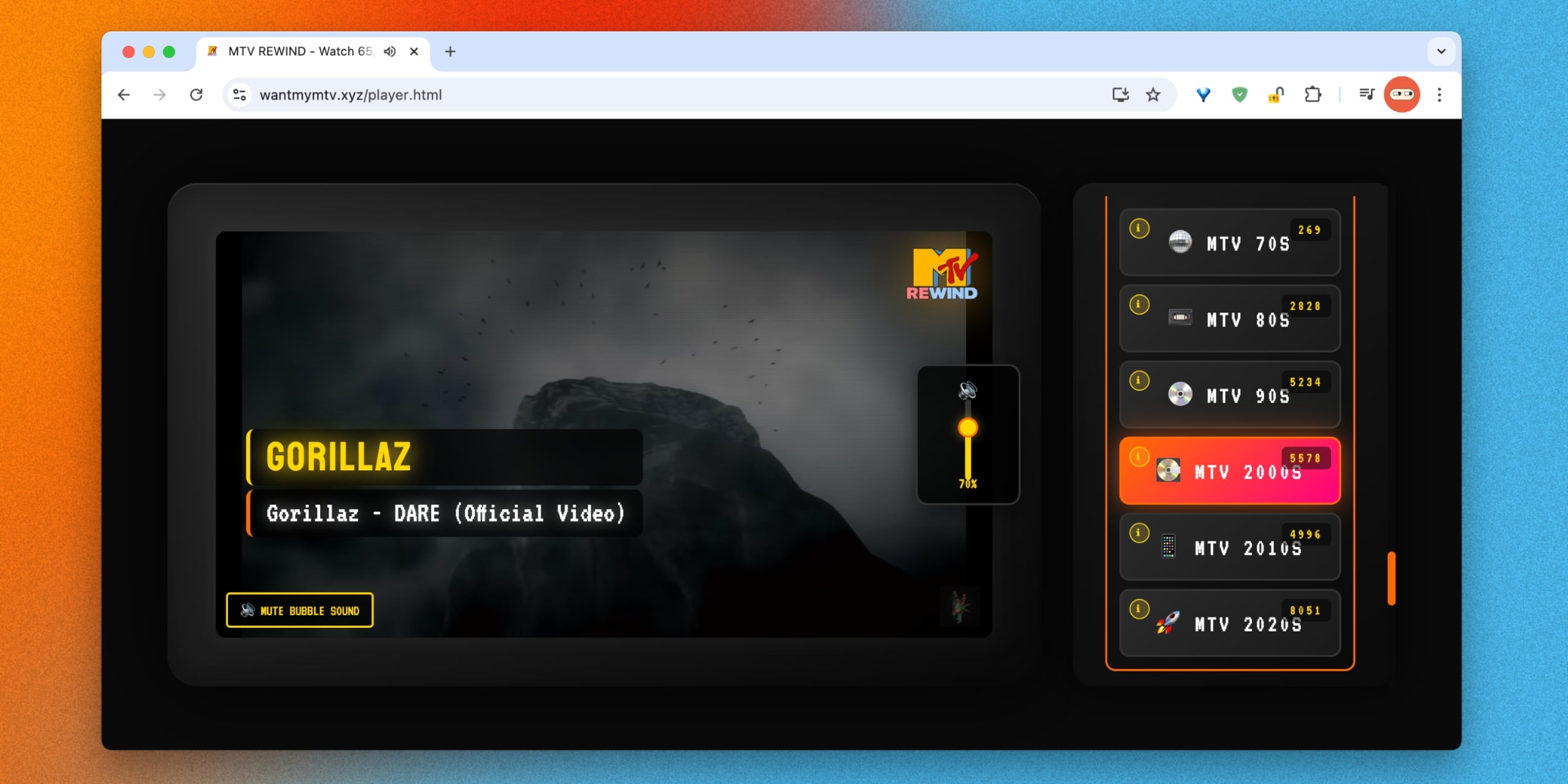Expand the tab search chevron dropdown
1568x784 pixels.
coord(1441,51)
